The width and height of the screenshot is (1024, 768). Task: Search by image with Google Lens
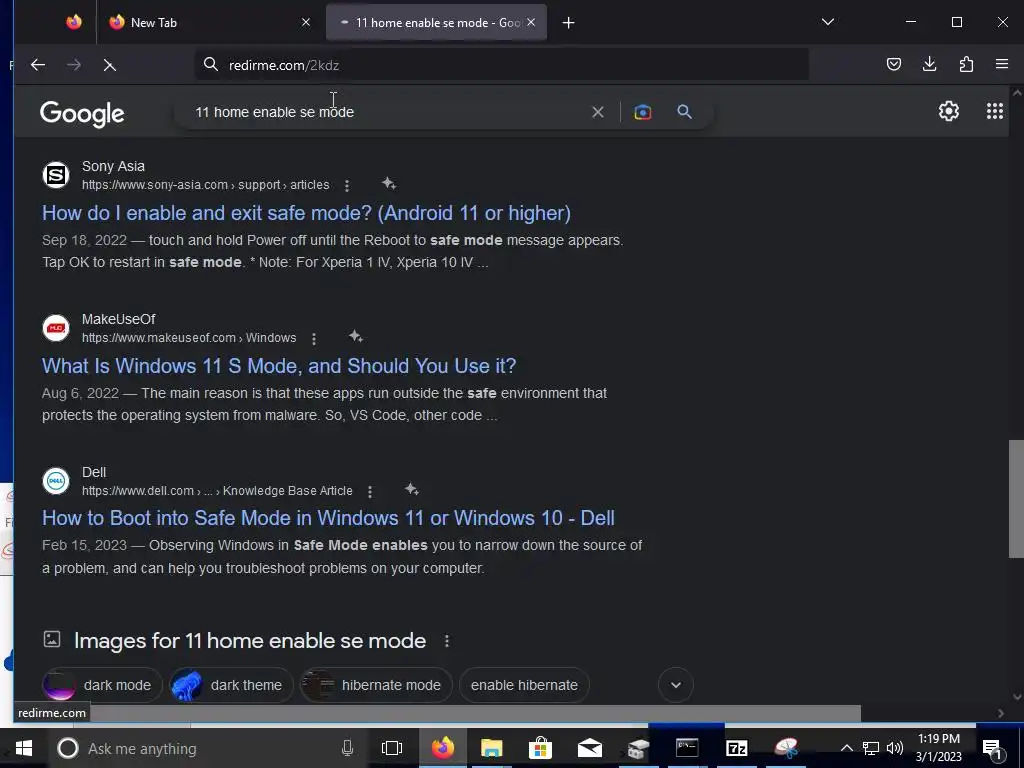[643, 112]
